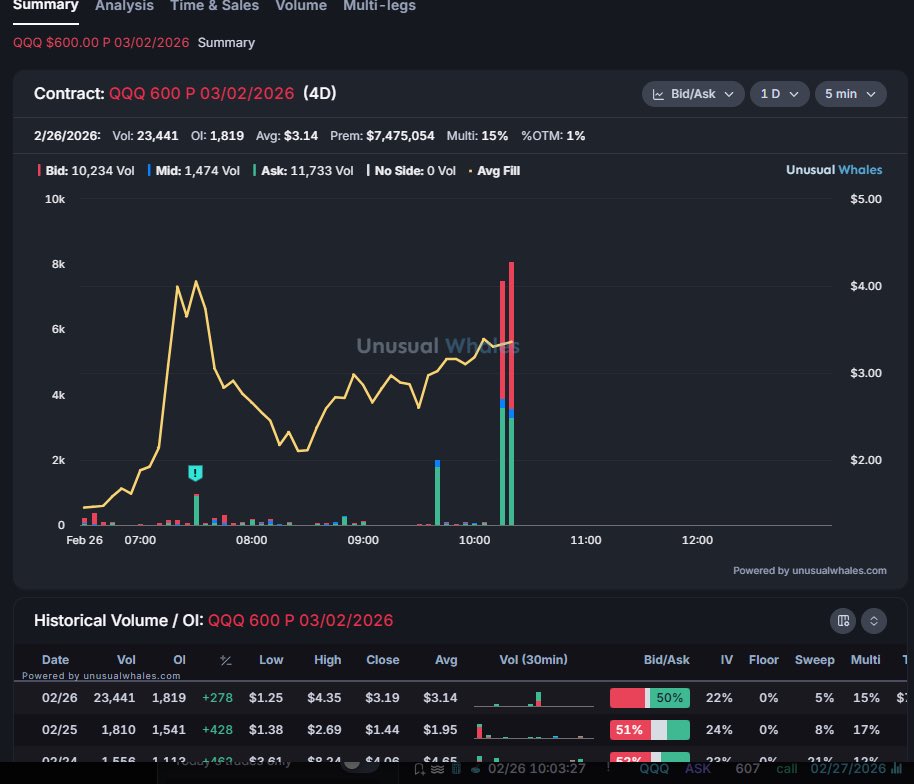Open the Volume tab
This screenshot has height=784, width=914.
pos(301,6)
